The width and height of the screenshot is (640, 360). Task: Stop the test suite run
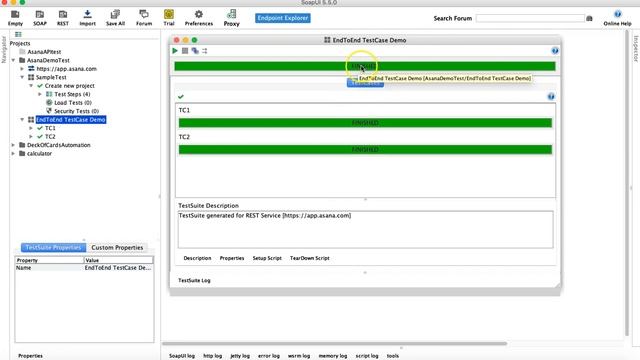tap(185, 51)
